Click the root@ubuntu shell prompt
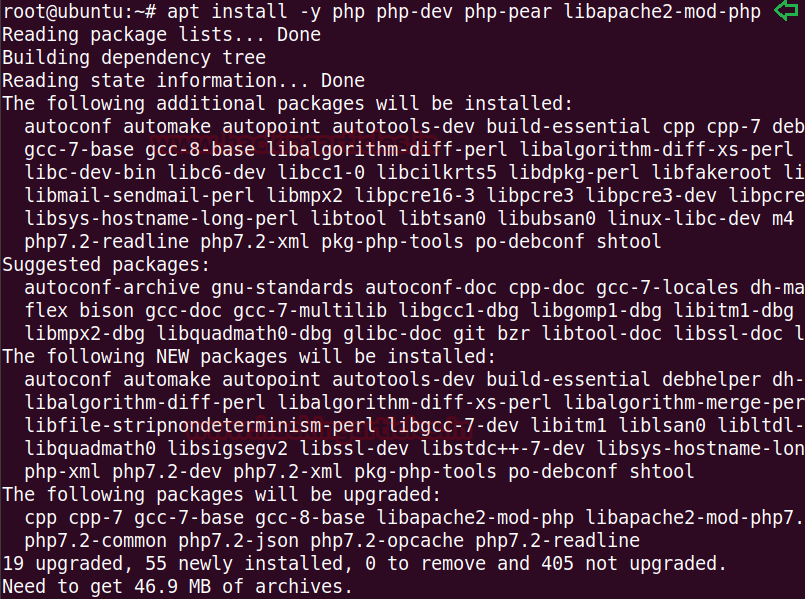Viewport: 805px width, 599px height. [70, 12]
